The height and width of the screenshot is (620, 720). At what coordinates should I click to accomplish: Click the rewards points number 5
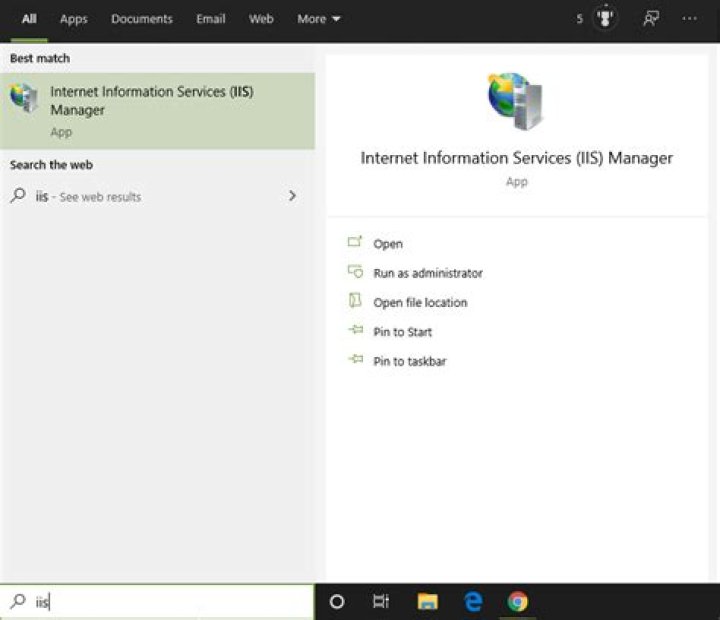click(x=579, y=19)
